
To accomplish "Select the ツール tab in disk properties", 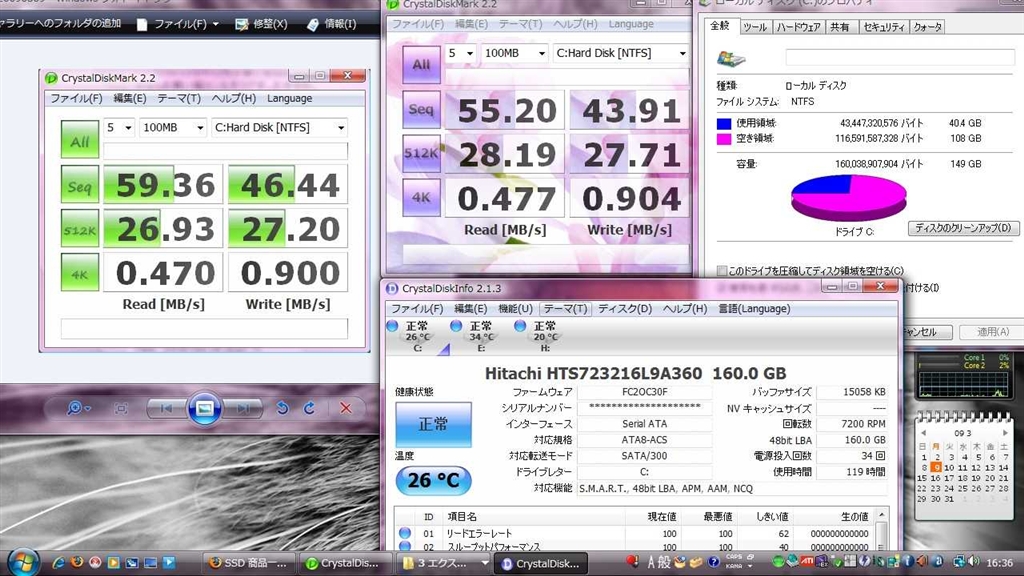I will tap(755, 27).
